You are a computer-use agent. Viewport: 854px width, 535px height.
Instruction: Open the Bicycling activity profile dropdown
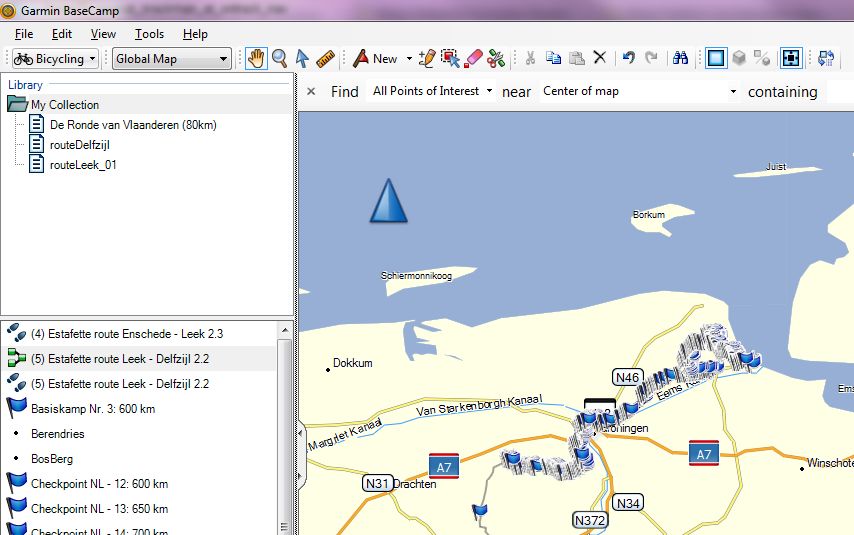pos(55,59)
